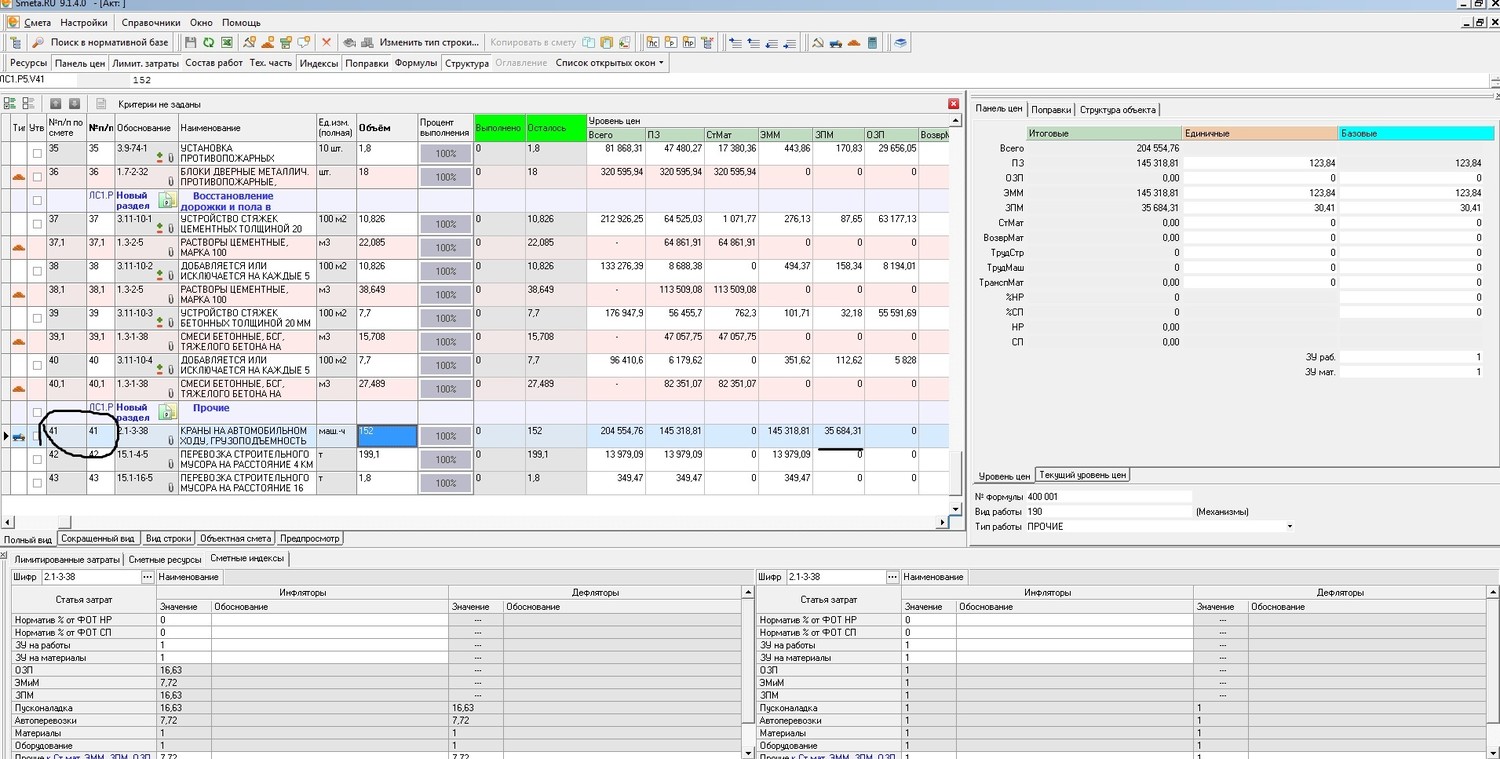Viewport: 1500px width, 759px height.
Task: Expand the 'Список открытых окон' dropdown
Action: pyautogui.click(x=660, y=63)
